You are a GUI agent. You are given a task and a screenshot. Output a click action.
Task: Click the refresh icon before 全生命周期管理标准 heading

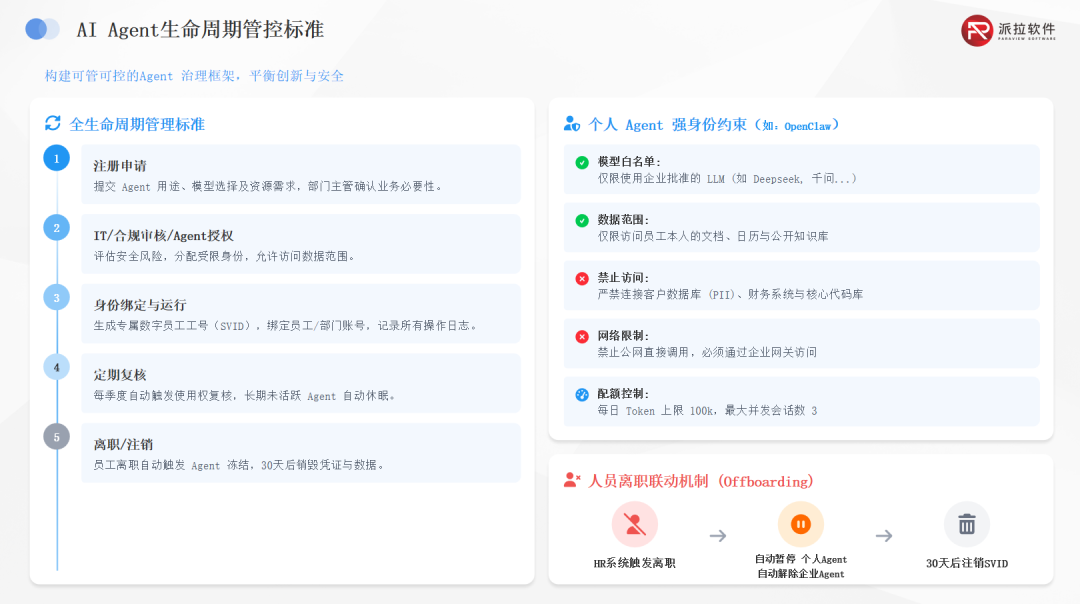[x=55, y=121]
